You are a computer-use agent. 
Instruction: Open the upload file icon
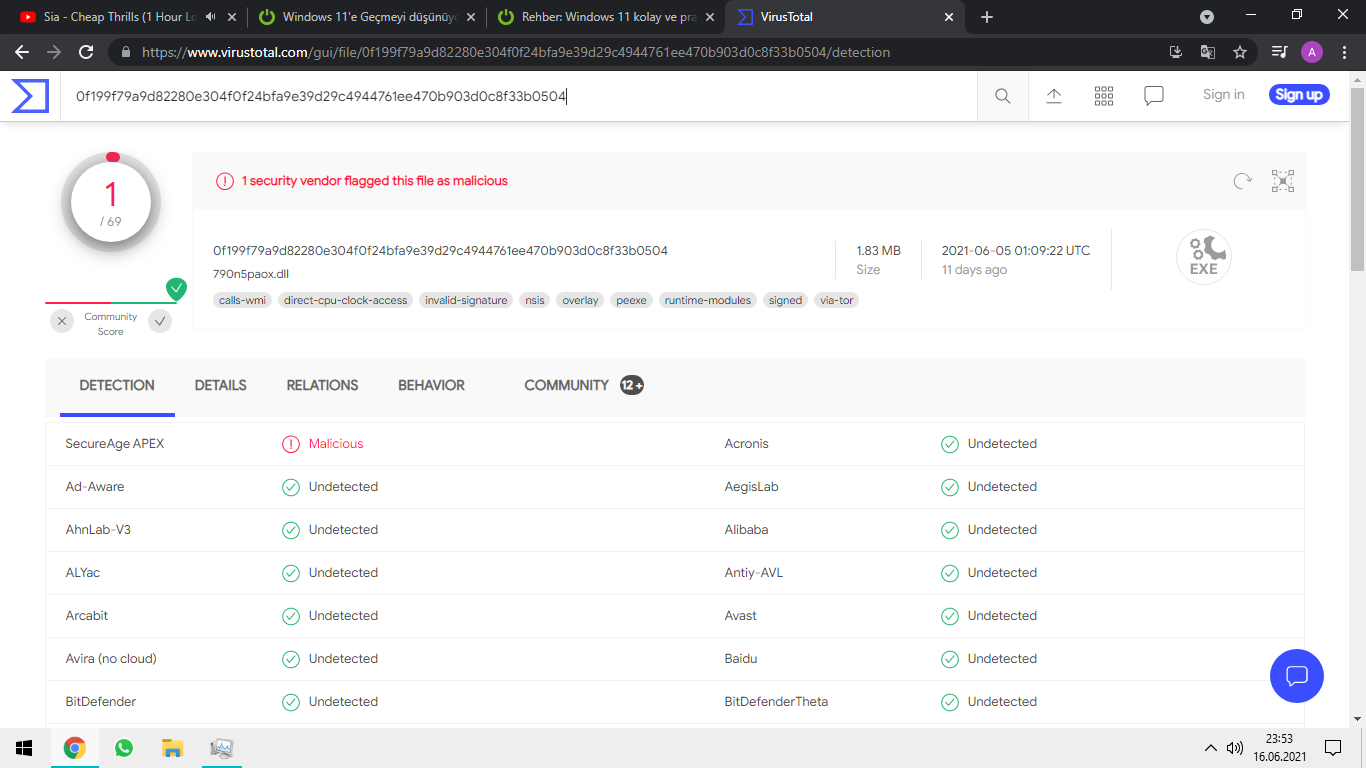[x=1054, y=96]
